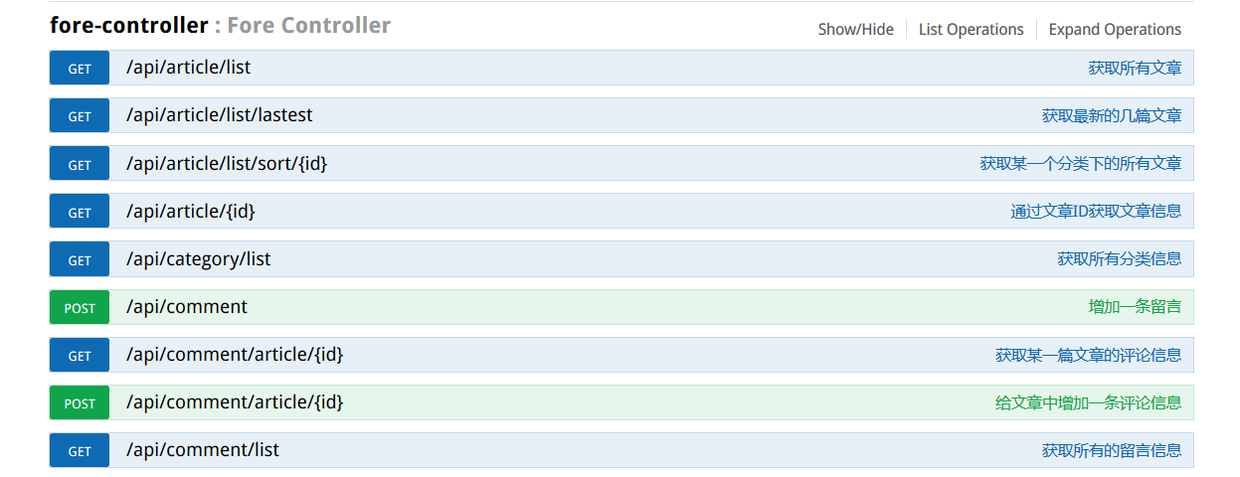
Task: Click GET badge for /api/article/list
Action: pos(80,68)
